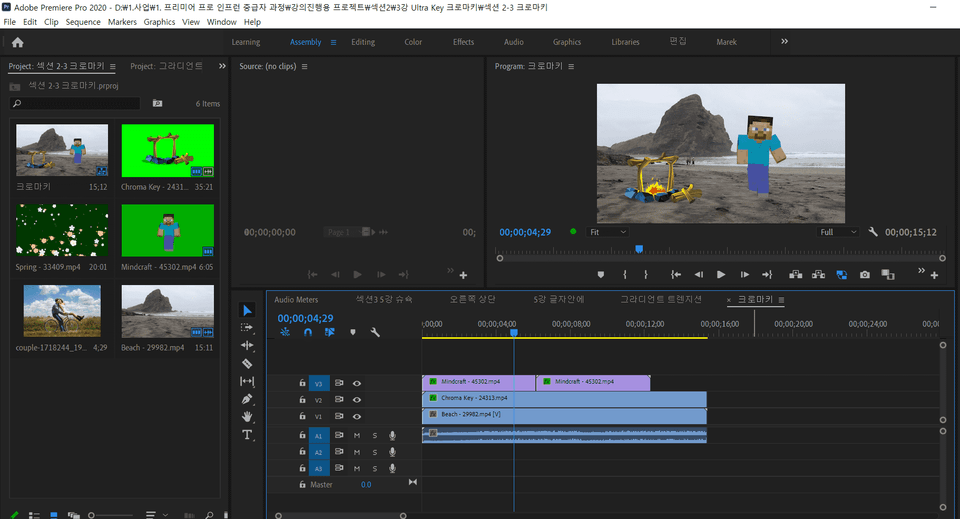Viewport: 960px width, 519px height.
Task: Select the Selection tool arrow
Action: [247, 310]
